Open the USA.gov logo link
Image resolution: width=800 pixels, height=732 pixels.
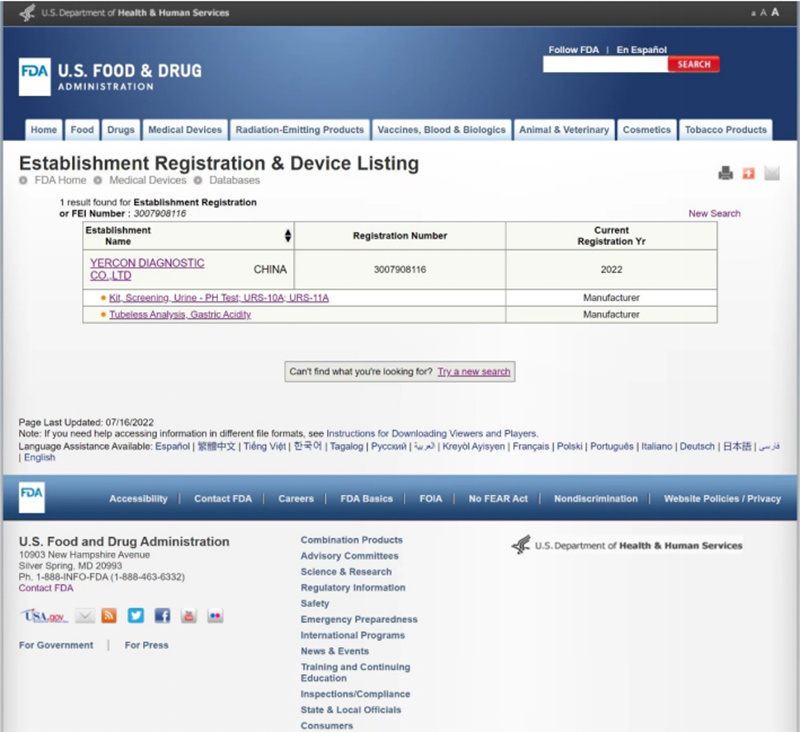[43, 616]
